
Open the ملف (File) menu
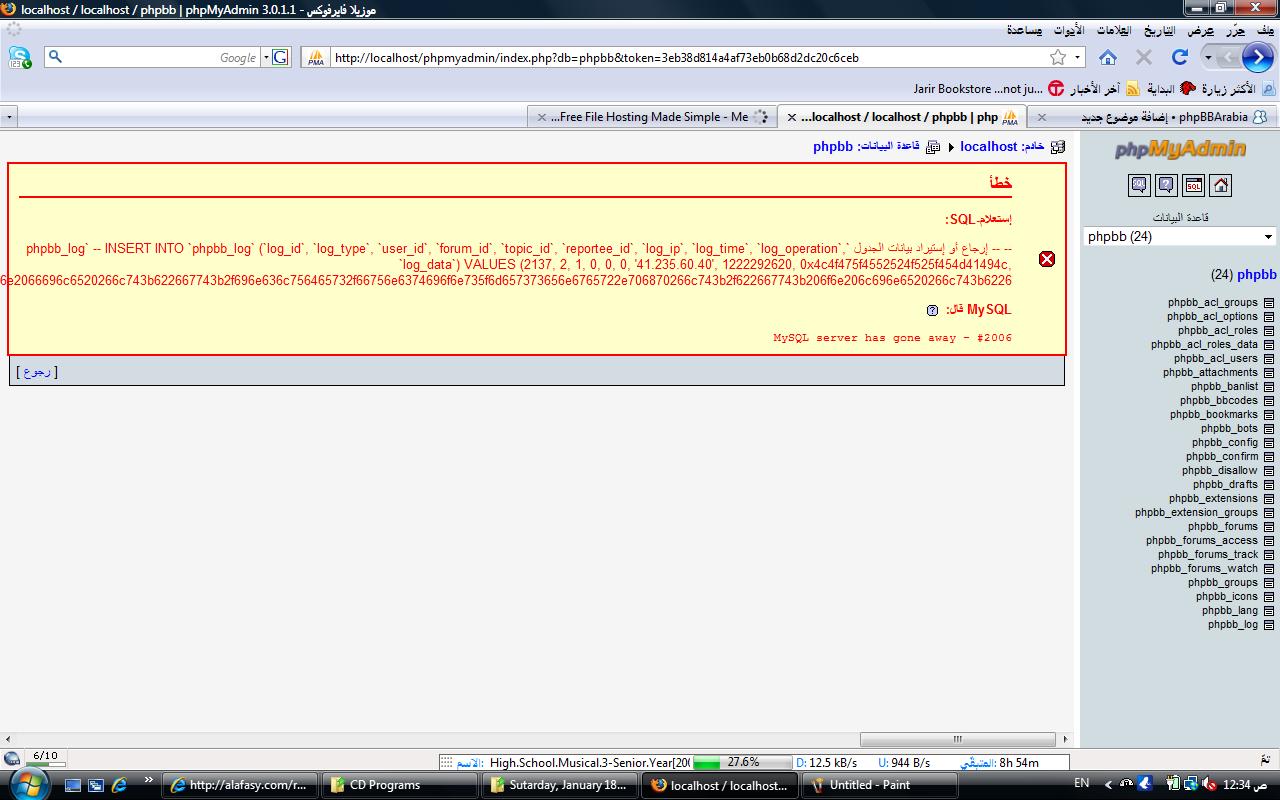coord(1265,31)
